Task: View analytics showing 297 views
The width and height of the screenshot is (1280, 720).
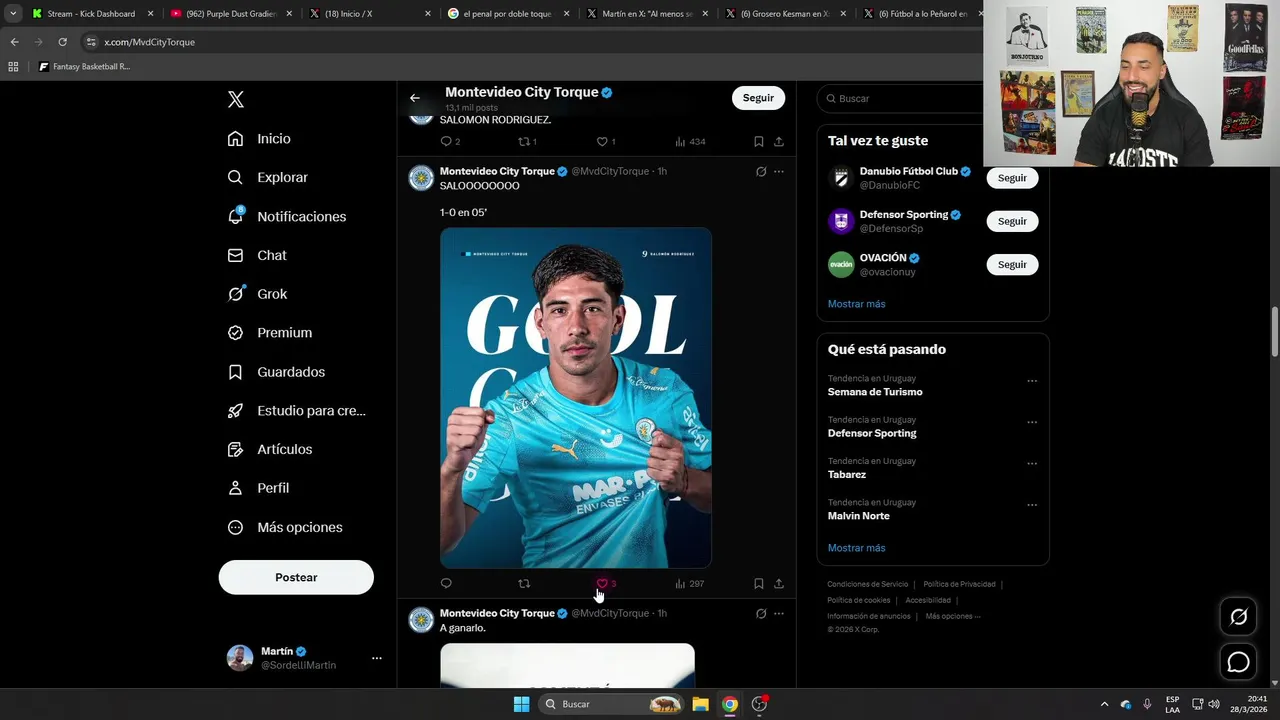Action: tap(690, 583)
